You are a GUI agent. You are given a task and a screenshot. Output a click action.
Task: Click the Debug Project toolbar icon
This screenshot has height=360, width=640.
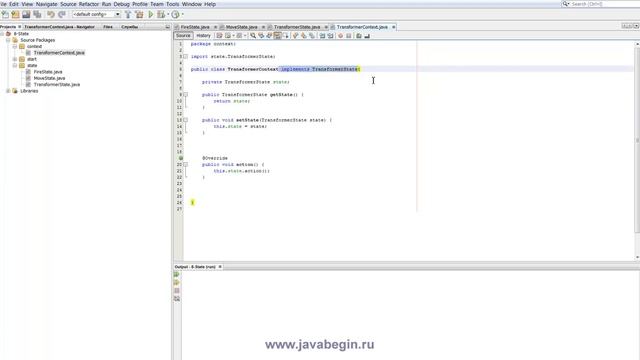tap(161, 15)
